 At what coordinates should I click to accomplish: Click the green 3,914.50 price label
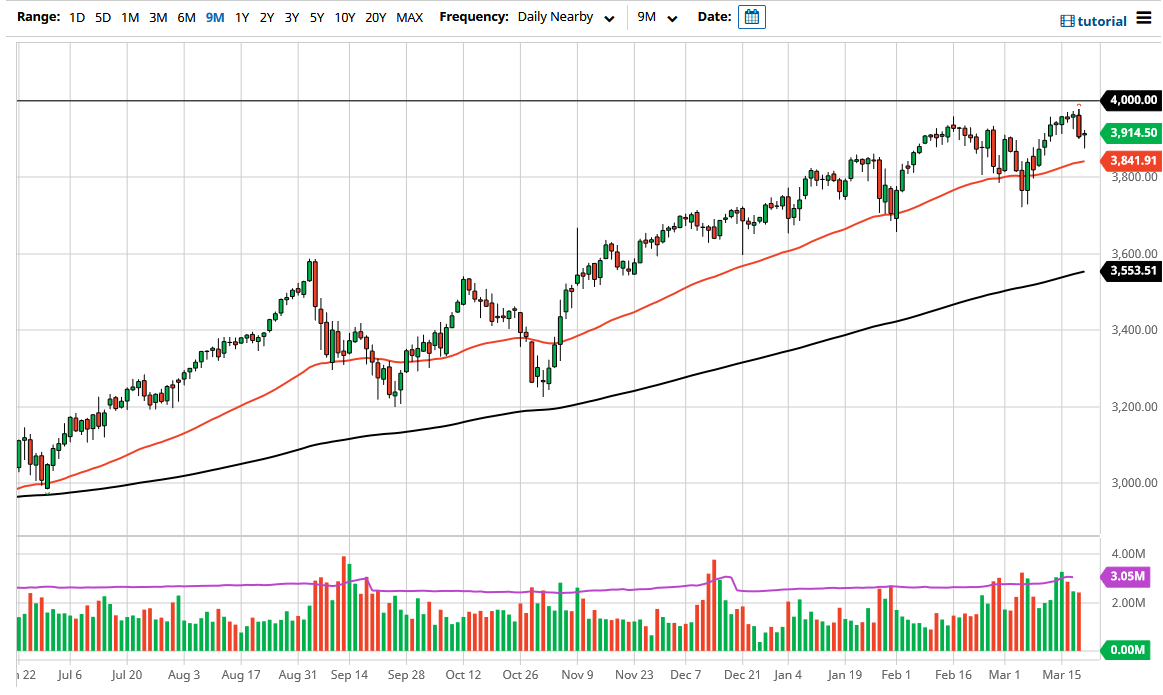1129,133
